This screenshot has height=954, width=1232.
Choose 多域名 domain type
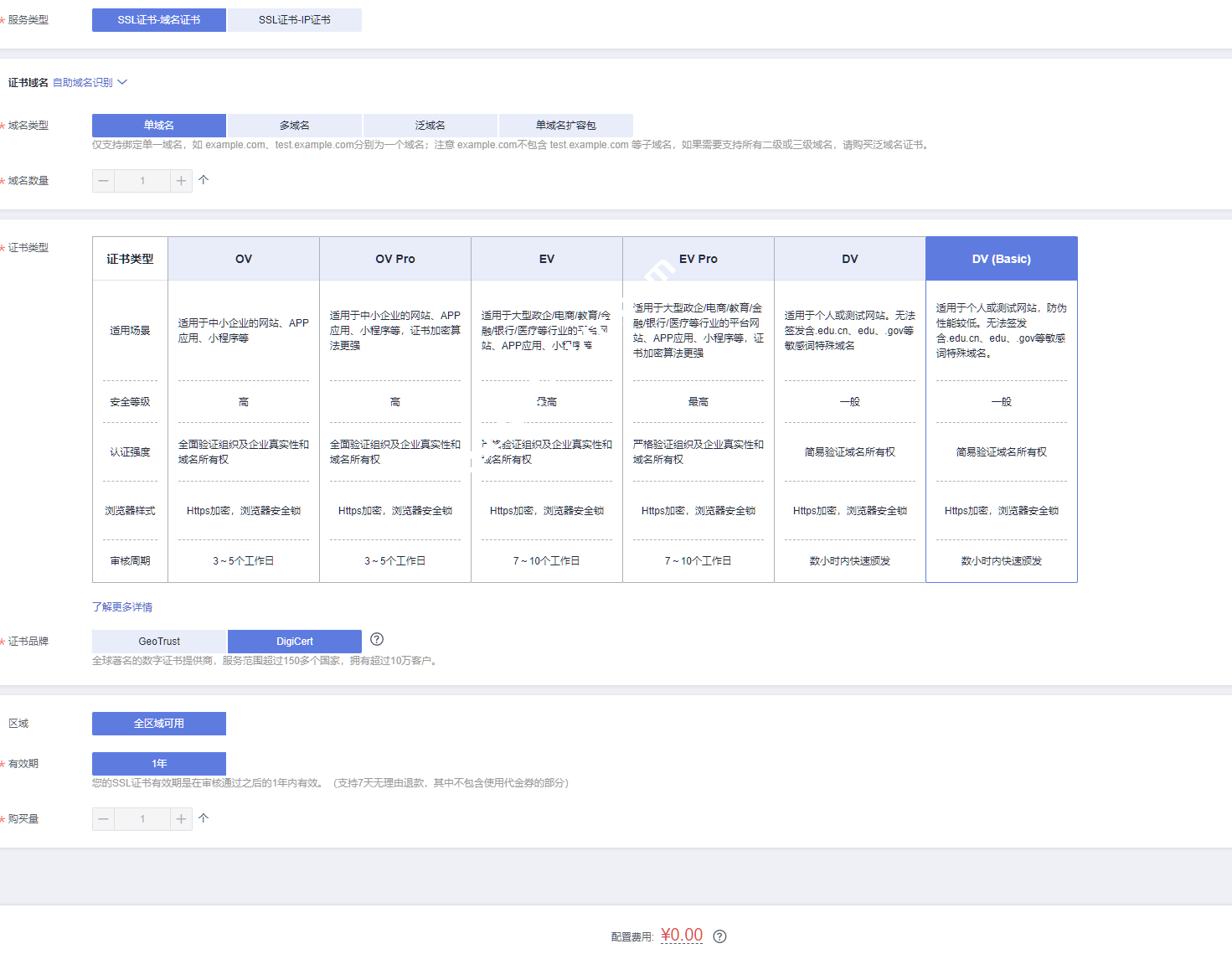(294, 126)
